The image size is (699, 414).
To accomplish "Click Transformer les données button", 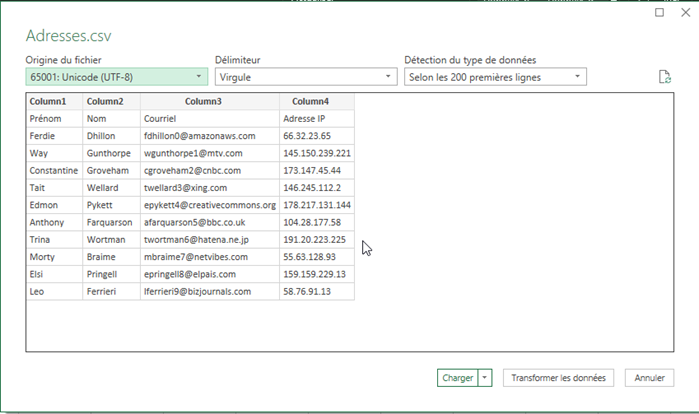I will click(x=558, y=377).
